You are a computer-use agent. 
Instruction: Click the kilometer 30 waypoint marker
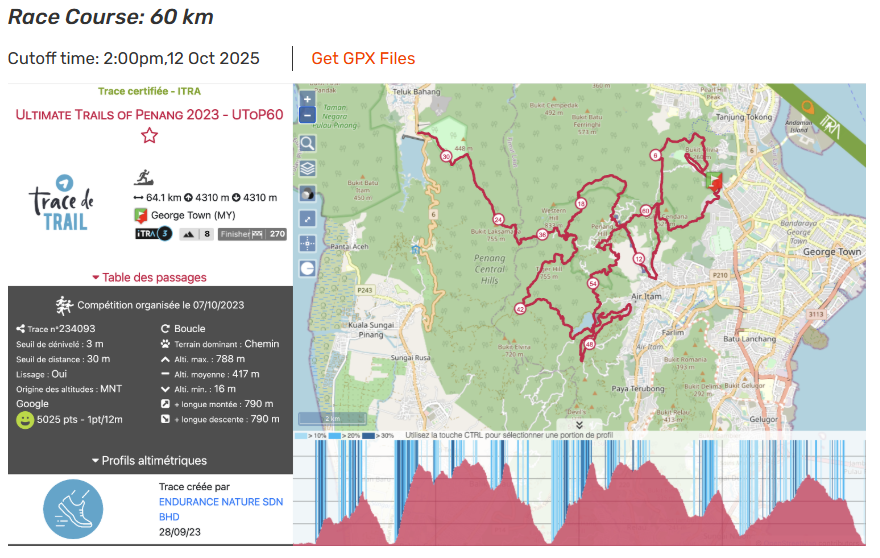(x=445, y=156)
